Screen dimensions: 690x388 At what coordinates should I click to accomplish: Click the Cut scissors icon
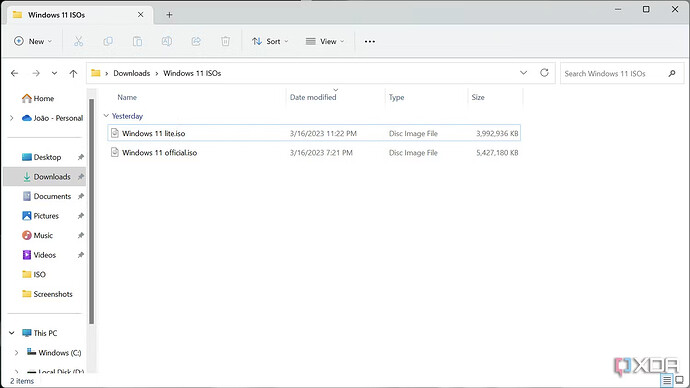pos(78,41)
